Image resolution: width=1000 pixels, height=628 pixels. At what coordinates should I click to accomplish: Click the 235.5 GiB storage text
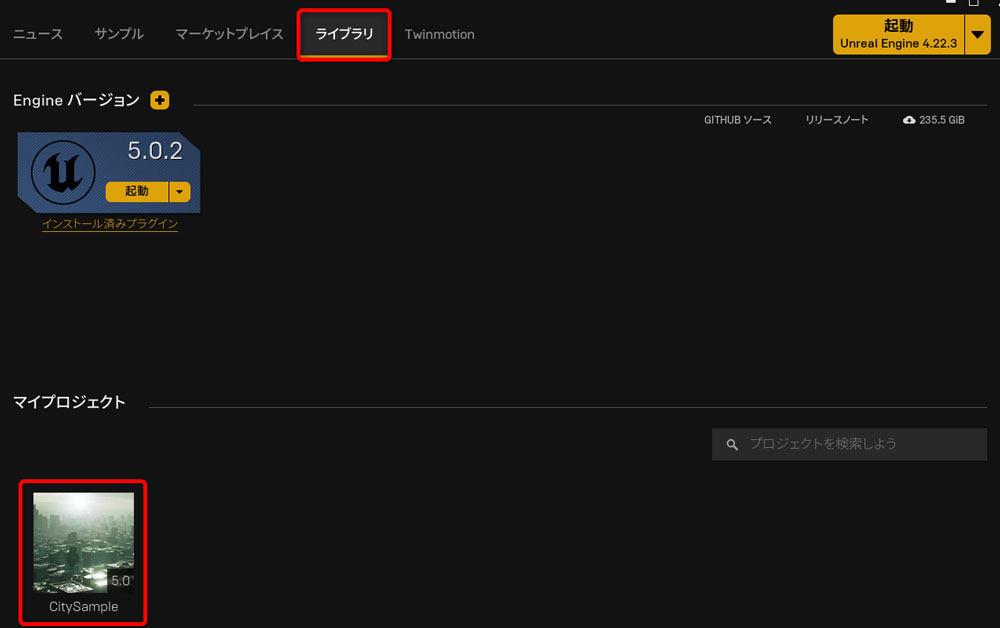(941, 120)
